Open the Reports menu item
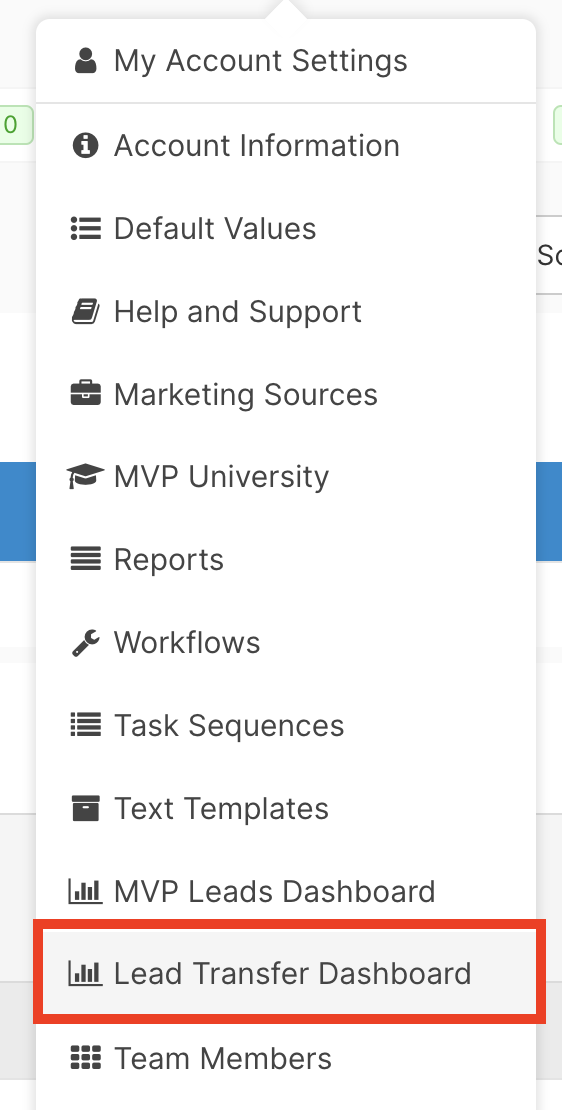This screenshot has height=1110, width=562. click(x=286, y=560)
